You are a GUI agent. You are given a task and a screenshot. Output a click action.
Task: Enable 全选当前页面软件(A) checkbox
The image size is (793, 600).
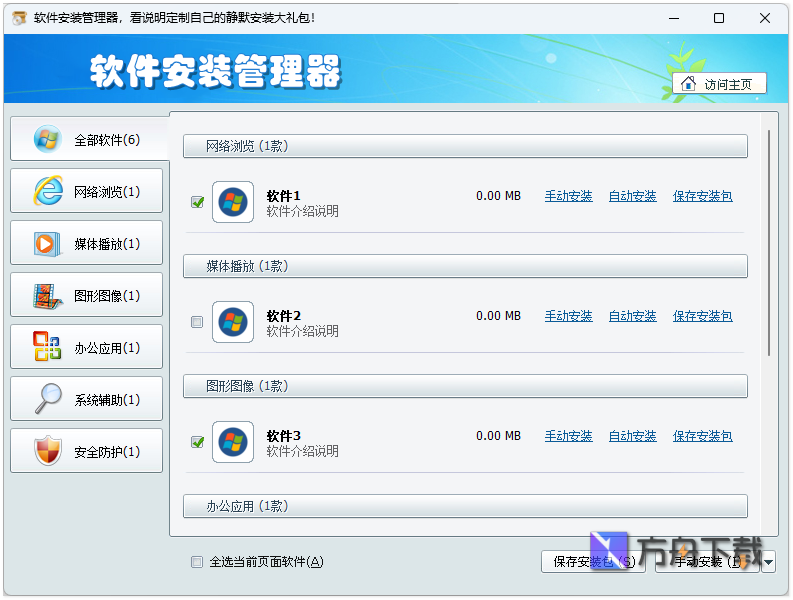point(197,562)
